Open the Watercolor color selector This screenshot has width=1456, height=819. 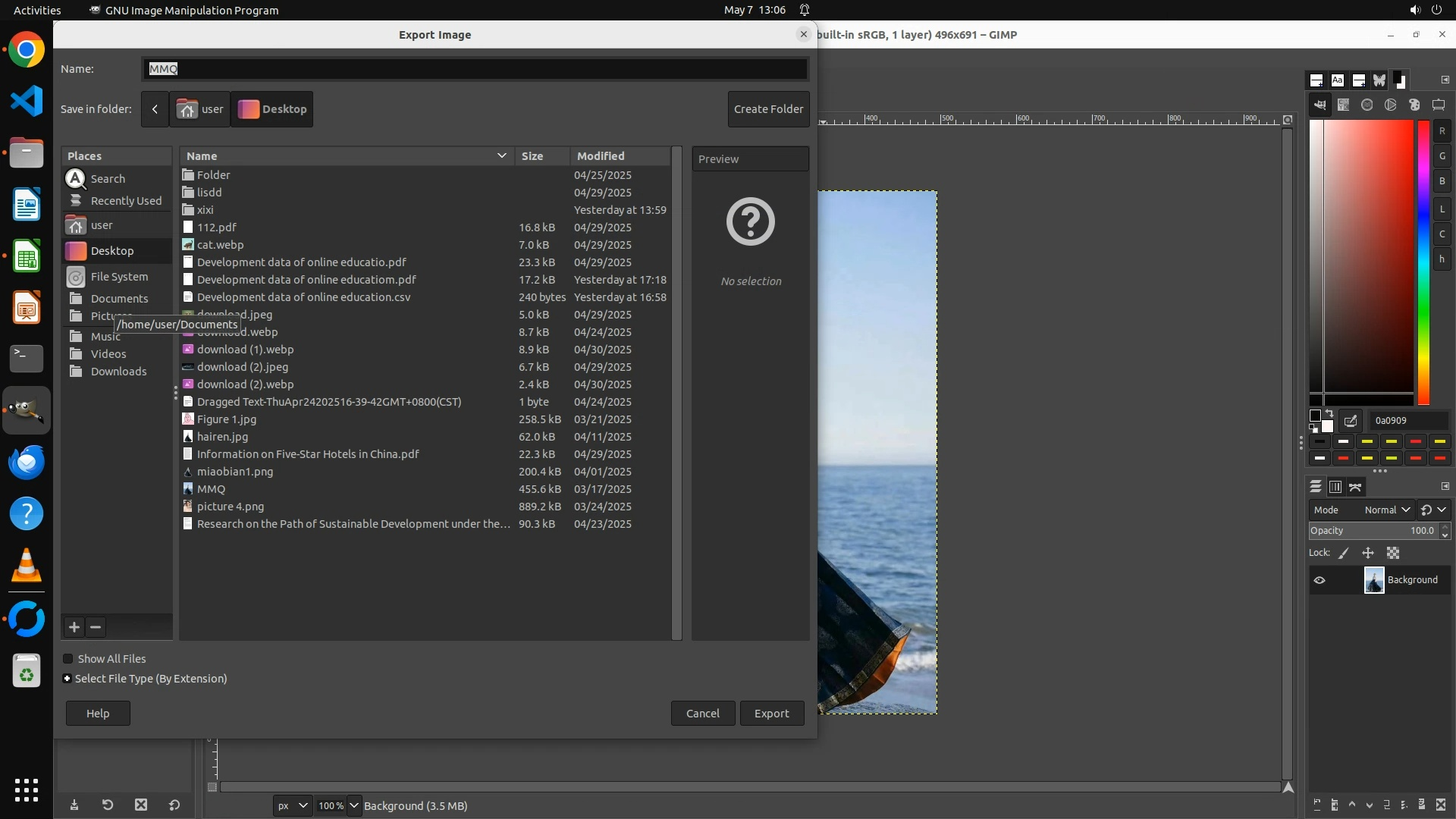(x=1367, y=105)
